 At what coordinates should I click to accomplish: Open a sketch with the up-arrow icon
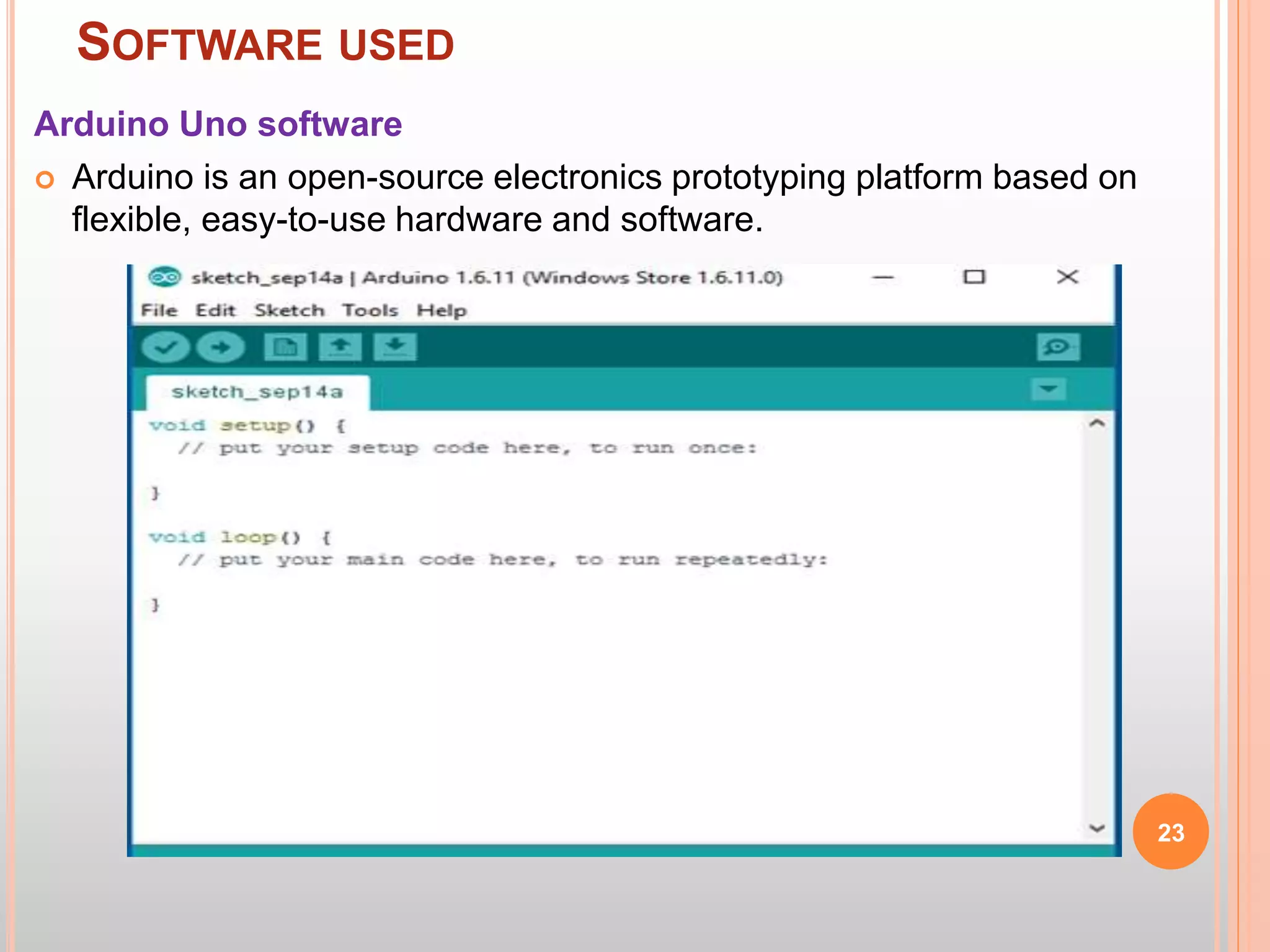(340, 347)
